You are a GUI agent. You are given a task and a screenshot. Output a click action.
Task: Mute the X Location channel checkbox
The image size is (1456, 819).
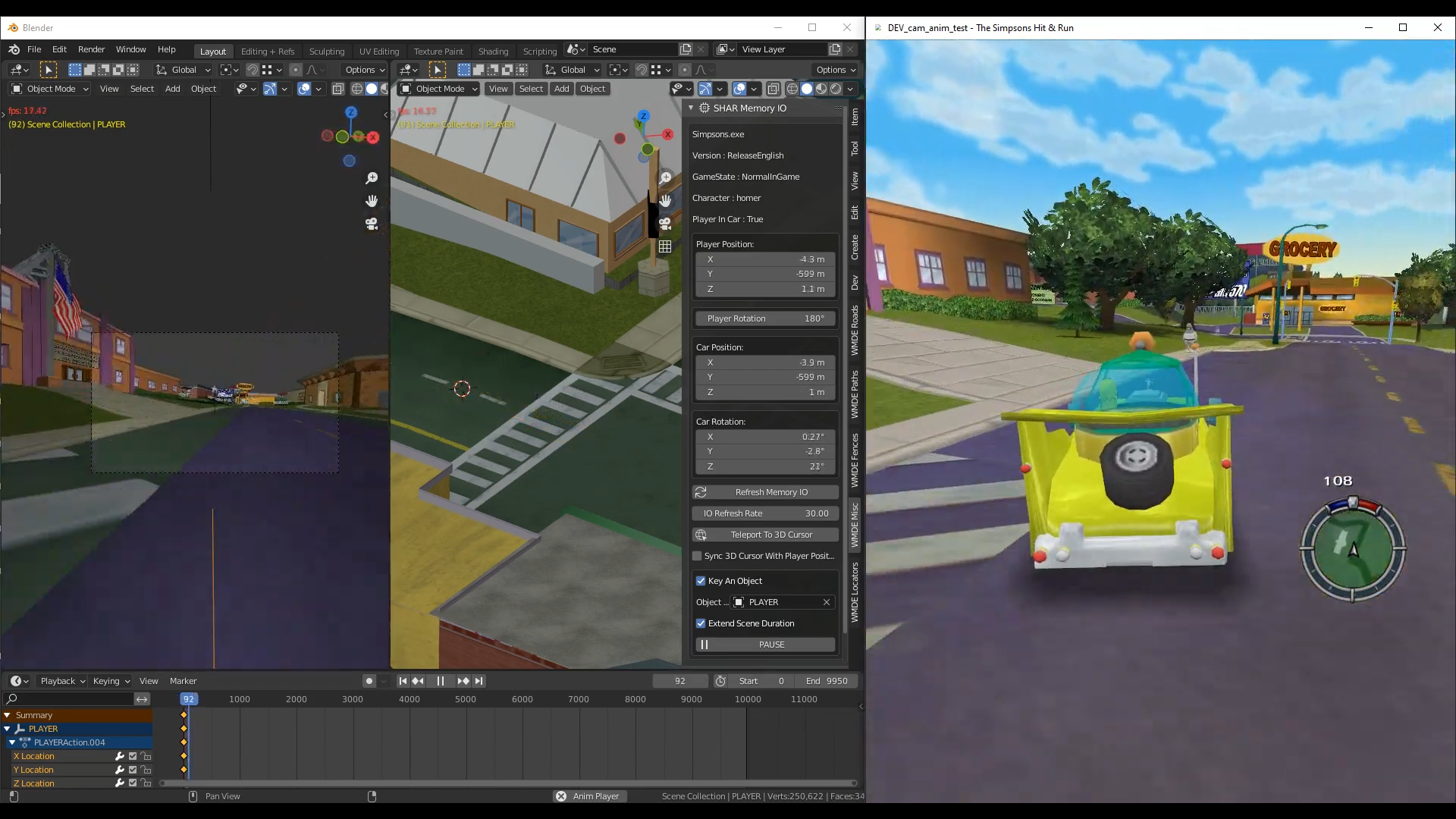coord(133,756)
